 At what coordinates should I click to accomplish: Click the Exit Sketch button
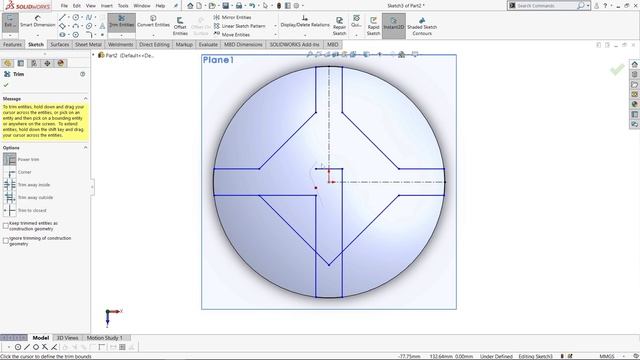[9, 22]
